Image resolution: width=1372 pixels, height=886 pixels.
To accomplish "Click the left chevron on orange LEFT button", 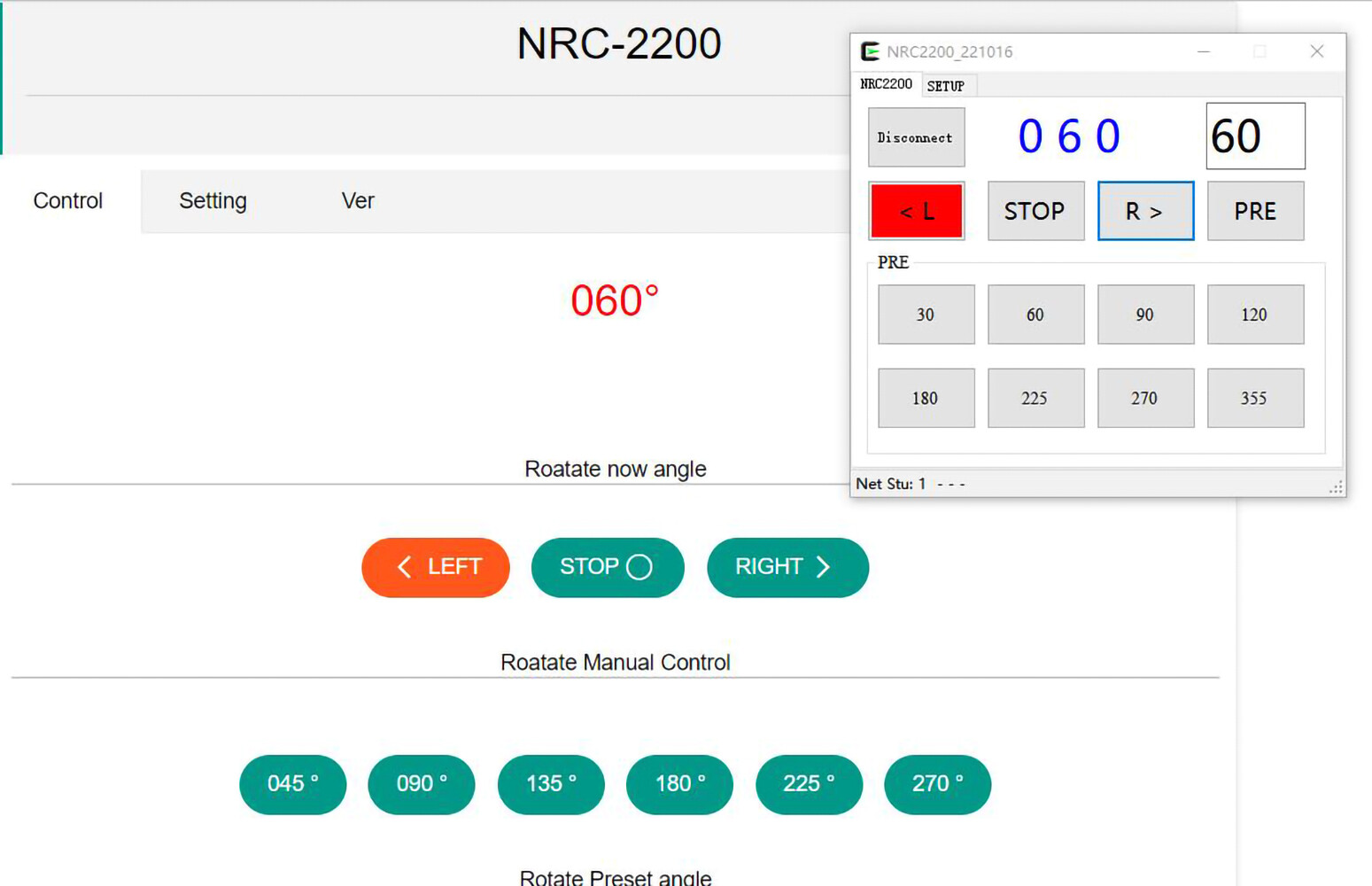I will coord(404,566).
